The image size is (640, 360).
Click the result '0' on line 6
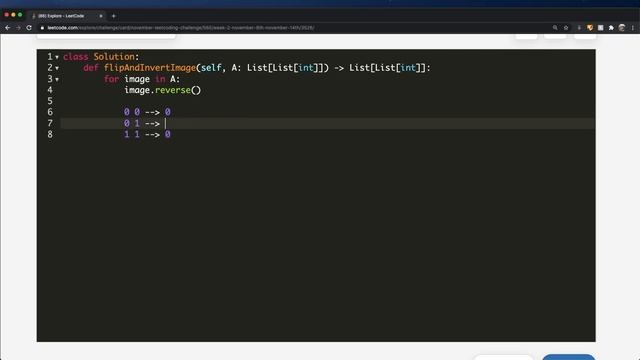[168, 112]
